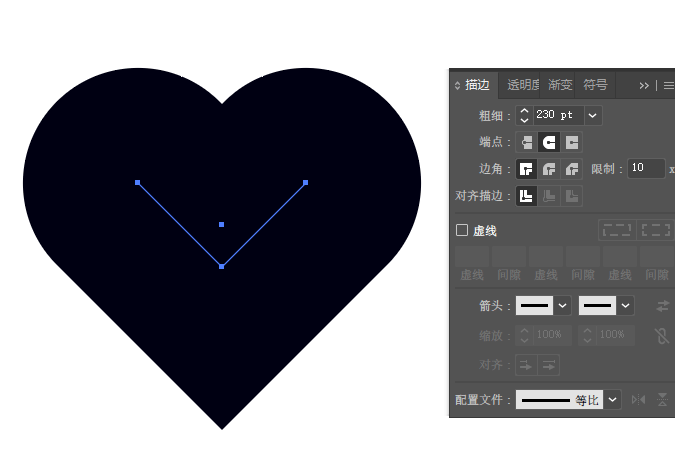Screen dimensions: 675x451
Task: Swap start and end arrowheads
Action: pyautogui.click(x=662, y=305)
